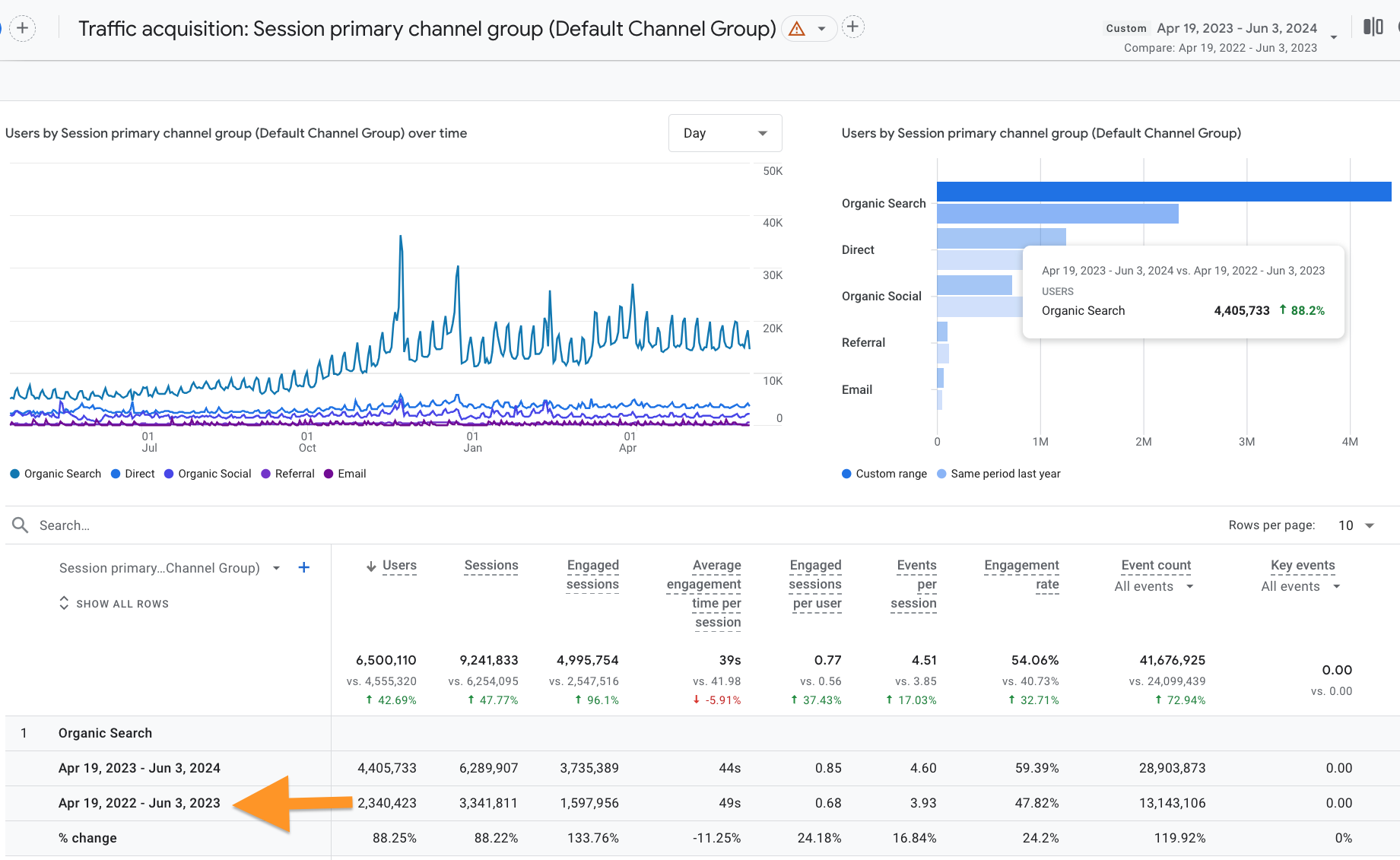Sort by Sessions column header
Image resolution: width=1400 pixels, height=860 pixels.
tap(491, 566)
